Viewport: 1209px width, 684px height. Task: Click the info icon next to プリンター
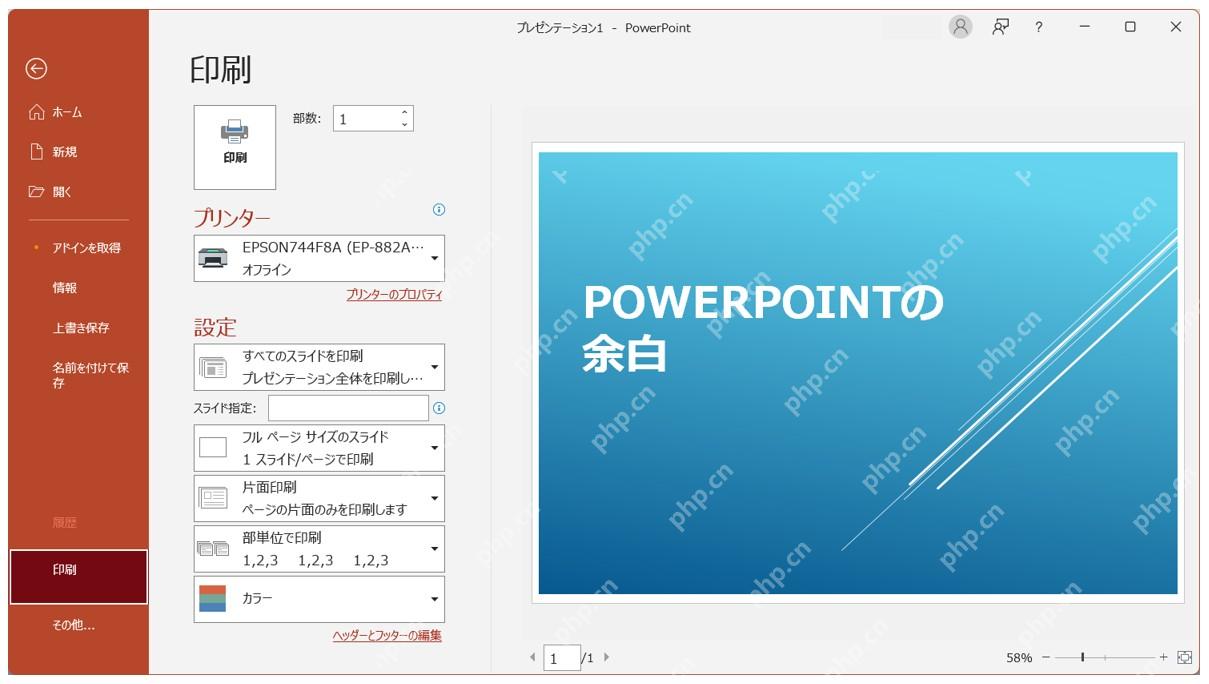pos(438,210)
